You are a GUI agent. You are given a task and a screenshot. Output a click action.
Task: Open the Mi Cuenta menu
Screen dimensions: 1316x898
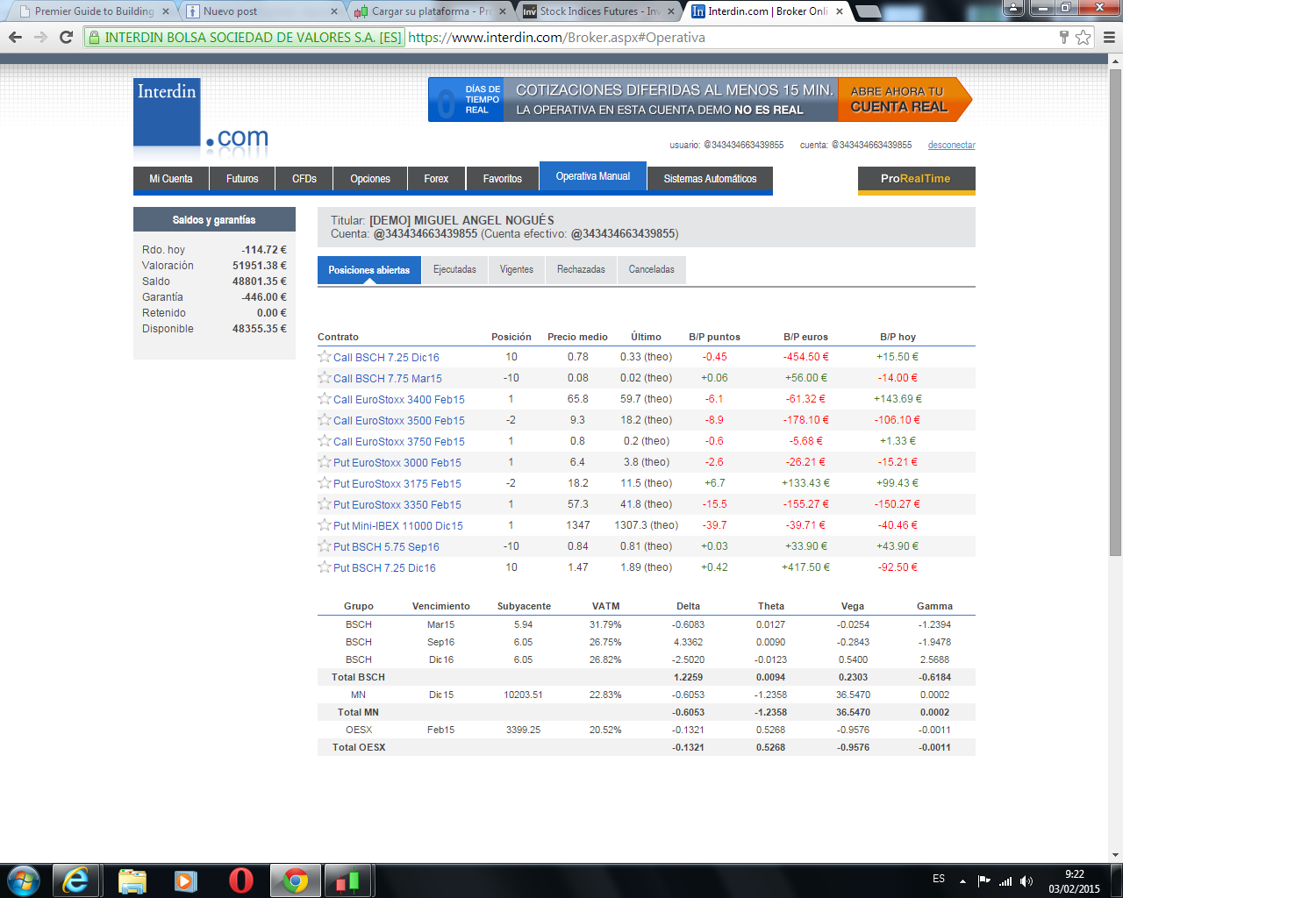tap(171, 179)
